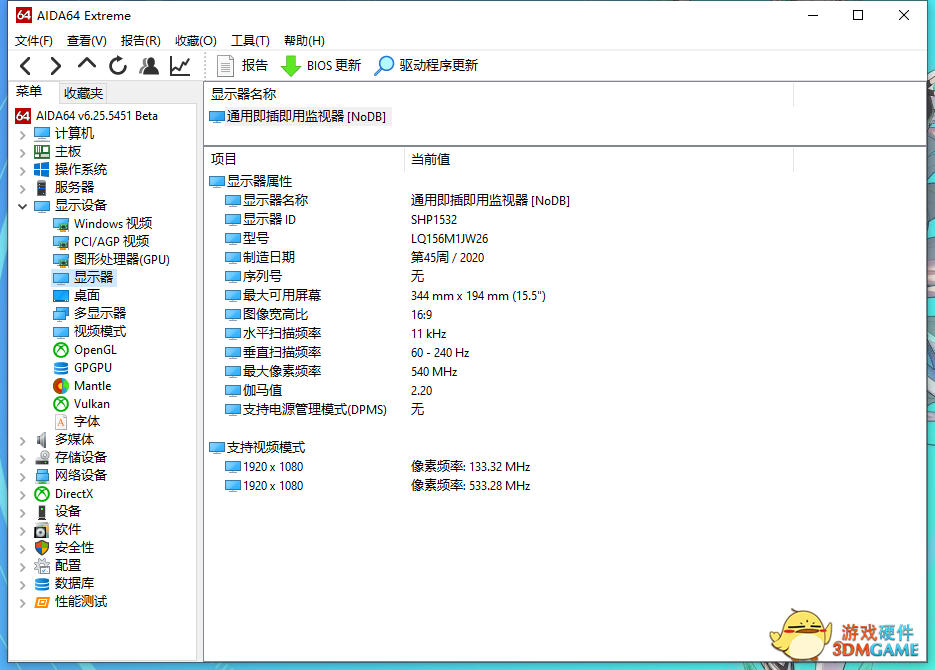Expand the DirectX tree node
The width and height of the screenshot is (935, 670).
[23, 495]
